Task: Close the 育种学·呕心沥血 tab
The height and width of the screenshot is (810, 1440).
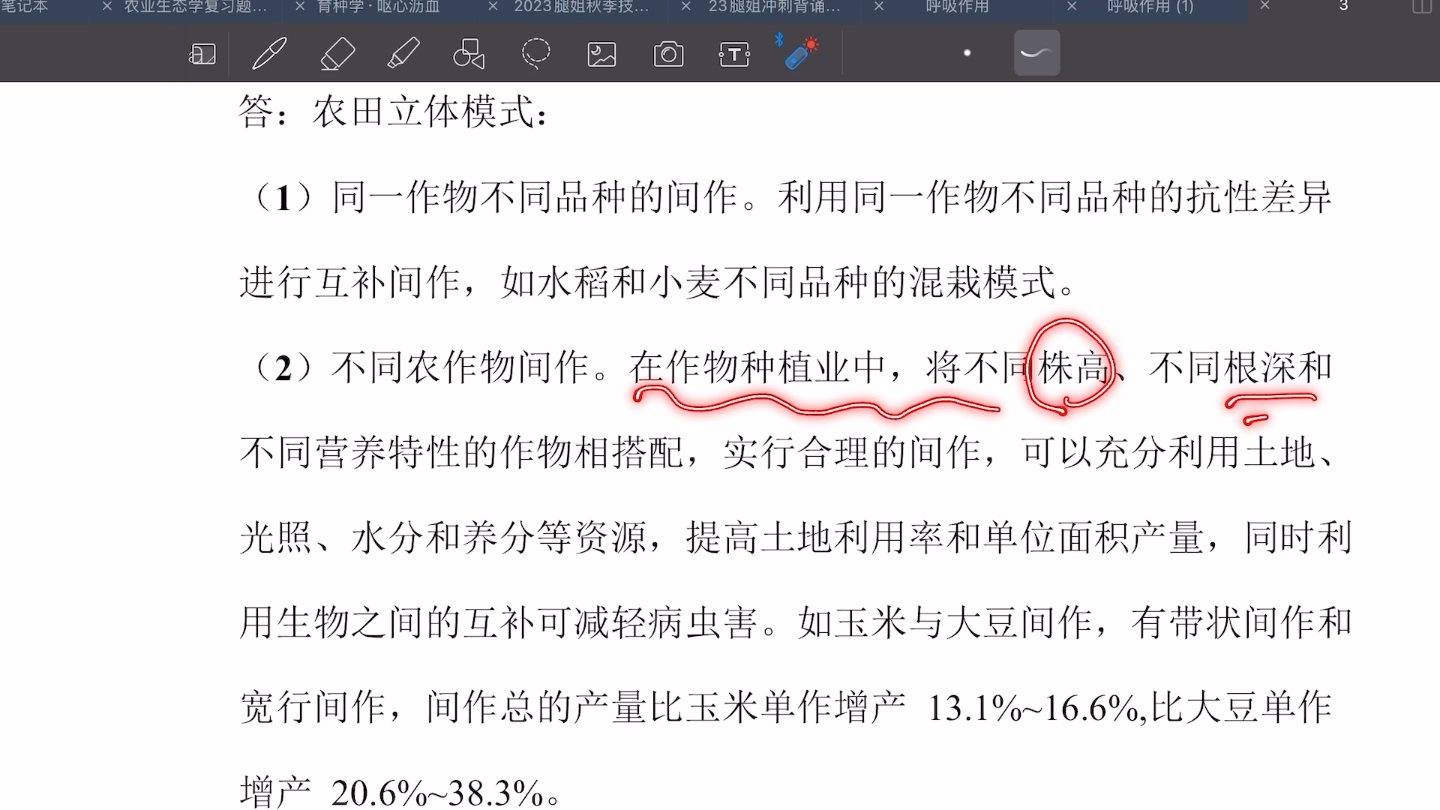Action: coord(299,6)
